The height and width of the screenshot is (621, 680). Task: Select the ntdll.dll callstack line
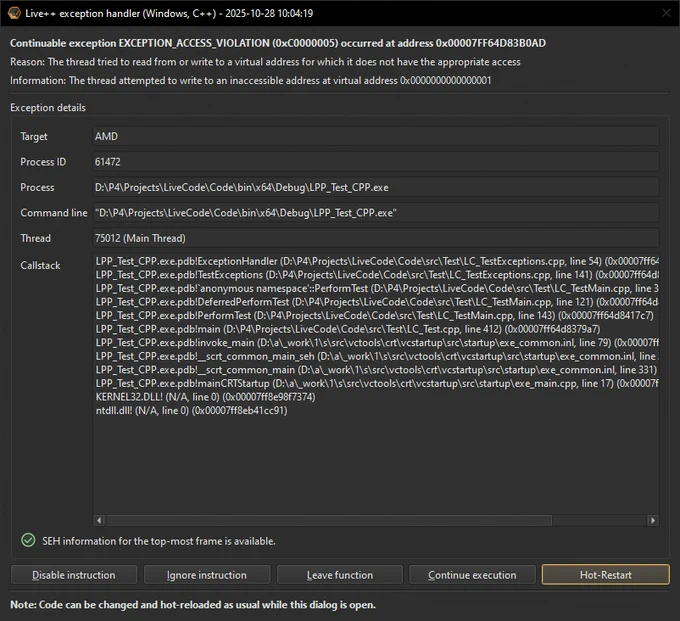[x=191, y=410]
